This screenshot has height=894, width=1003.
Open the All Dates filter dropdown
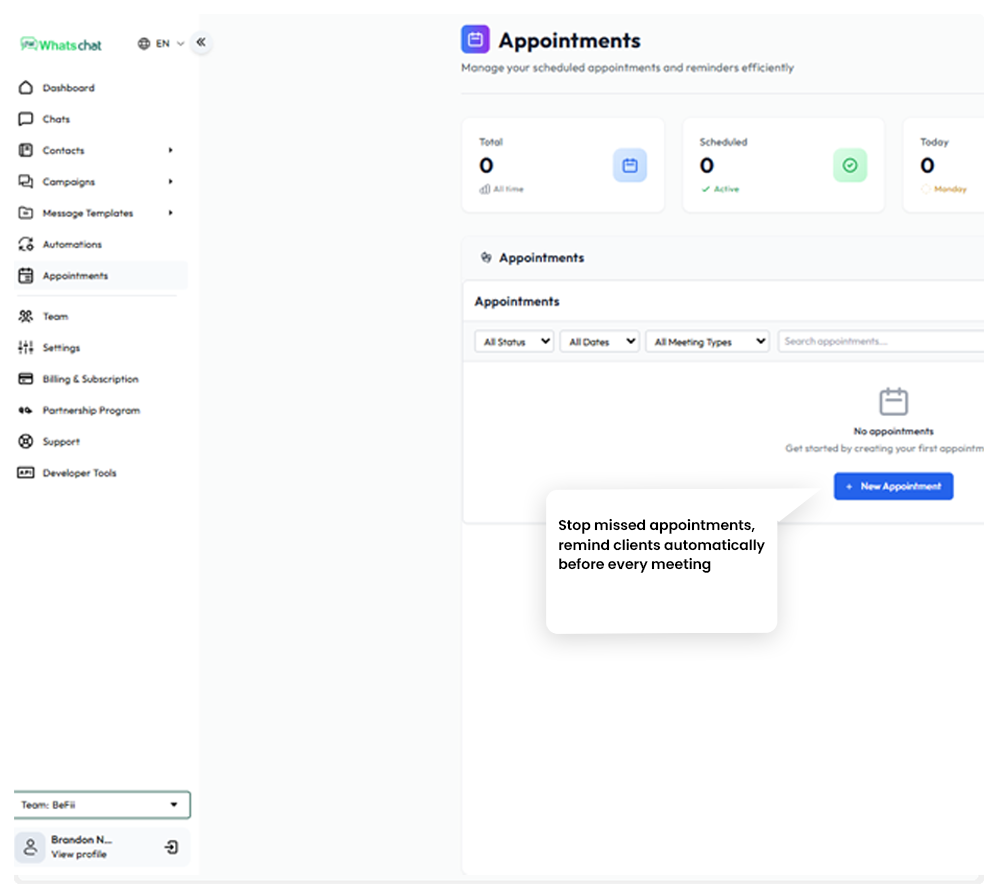click(601, 342)
